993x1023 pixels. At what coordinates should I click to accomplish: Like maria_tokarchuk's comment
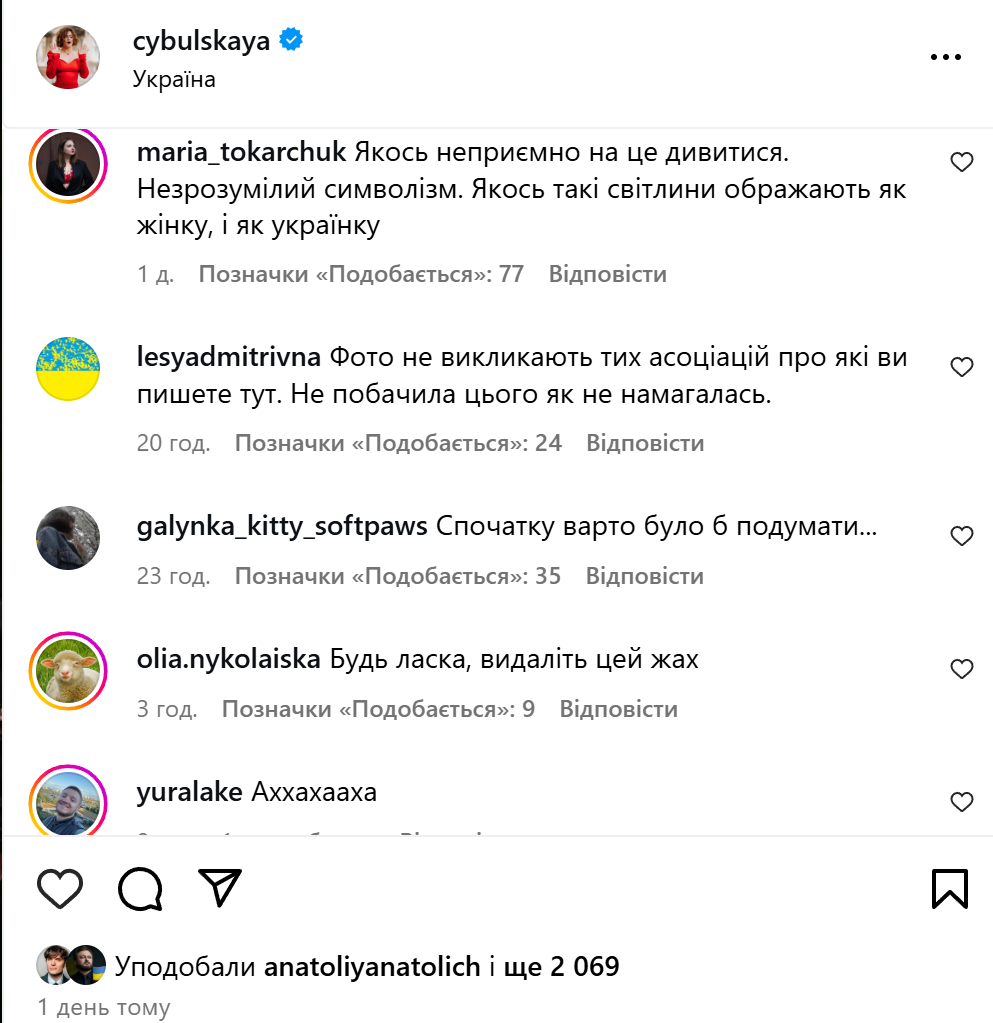[x=961, y=162]
